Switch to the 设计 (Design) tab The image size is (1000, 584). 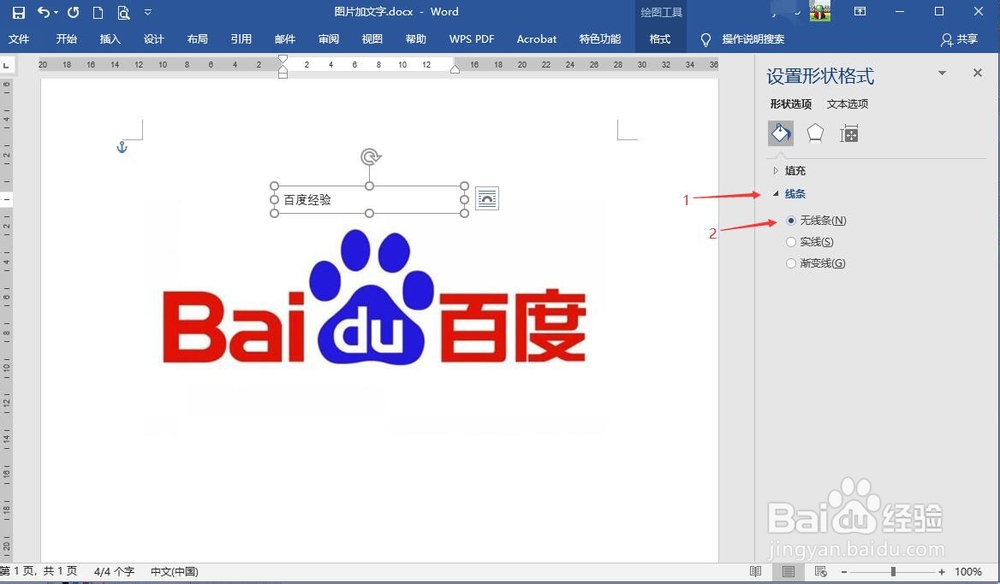pos(154,39)
